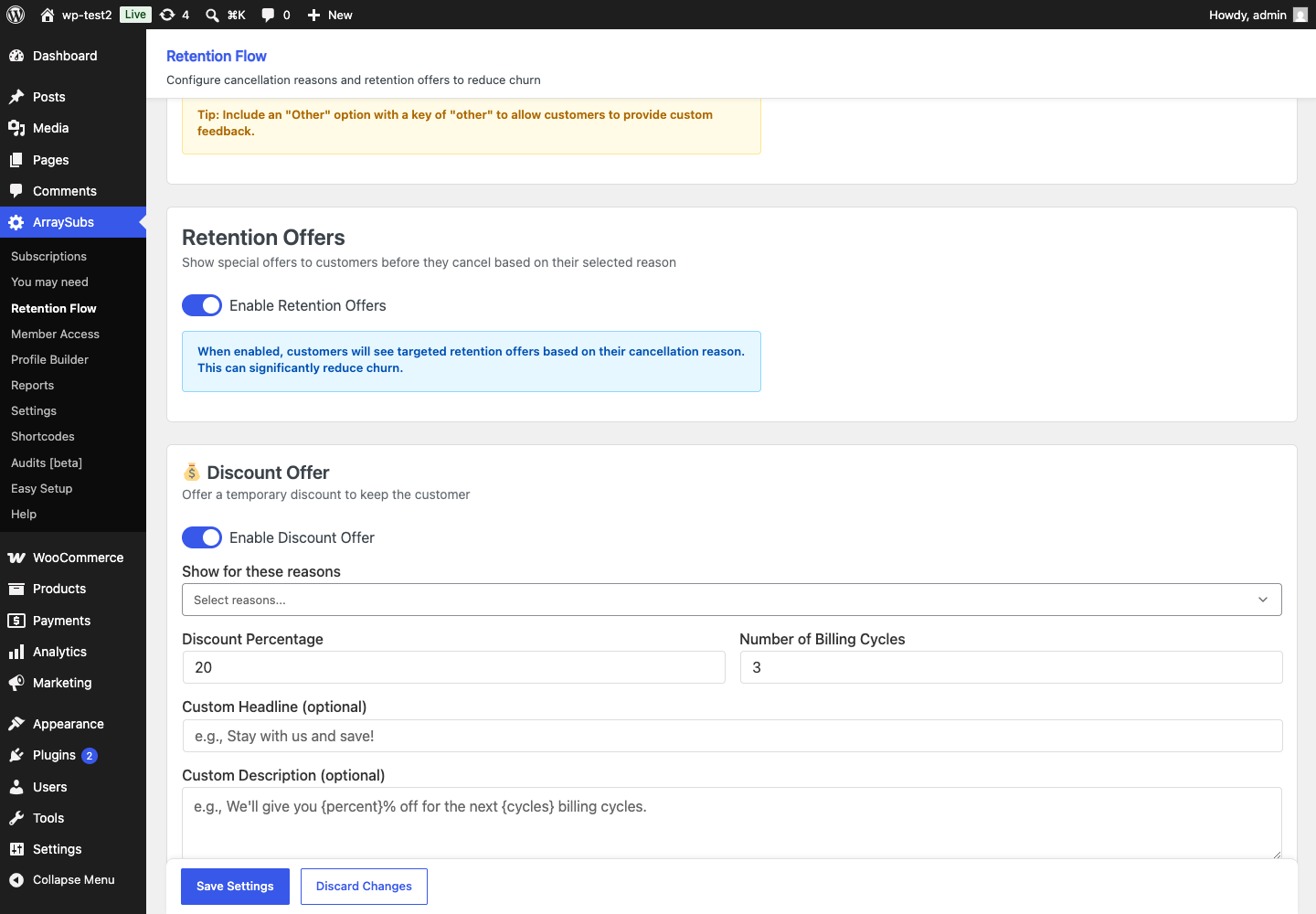Open the Audits [beta] submenu item

[x=47, y=463]
